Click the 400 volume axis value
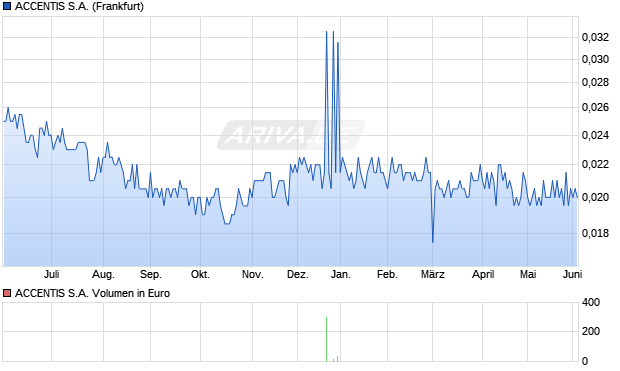Screen dimensions: 620x371 [x=591, y=303]
